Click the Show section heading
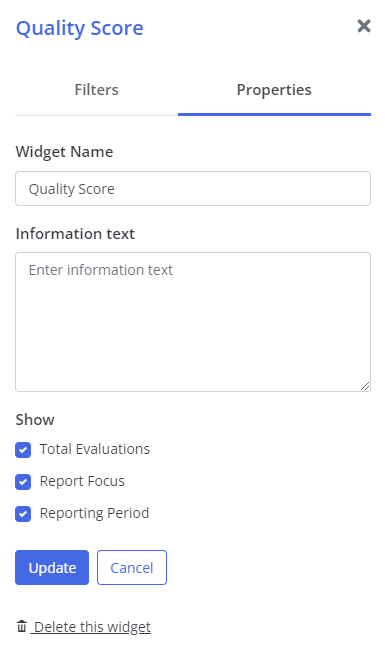Viewport: 385px width, 652px height. pos(35,420)
